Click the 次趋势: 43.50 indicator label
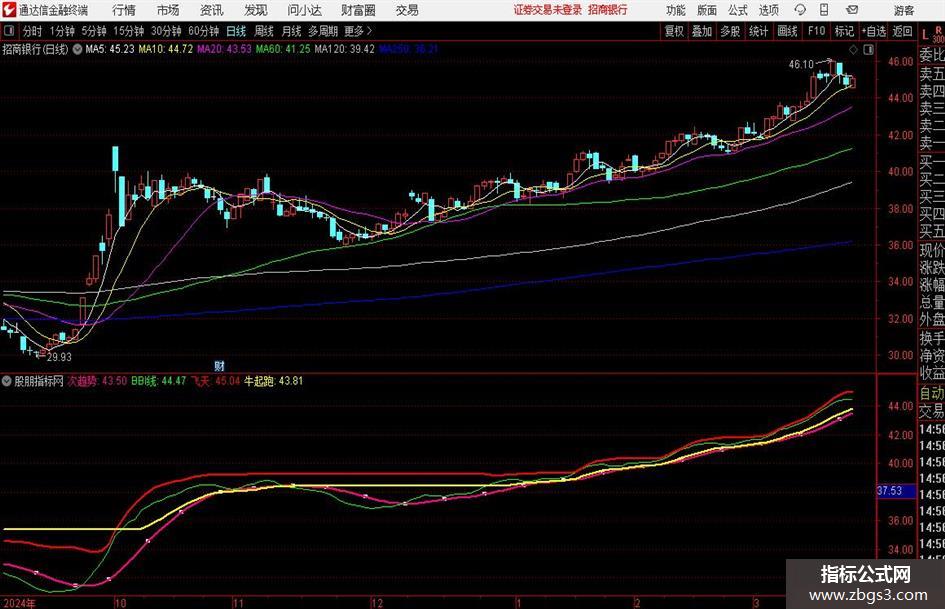The height and width of the screenshot is (609, 945). [x=97, y=381]
